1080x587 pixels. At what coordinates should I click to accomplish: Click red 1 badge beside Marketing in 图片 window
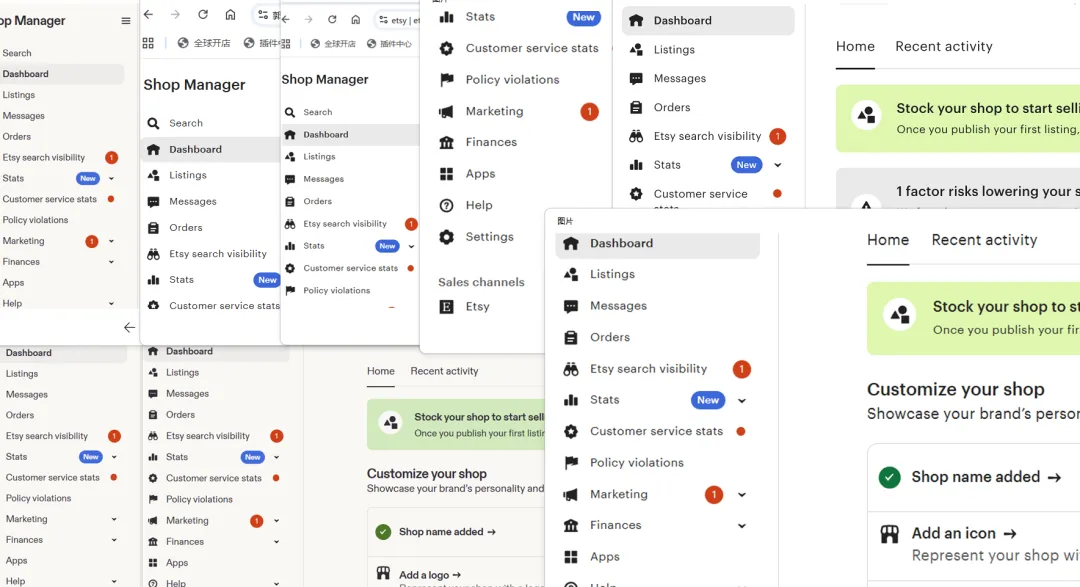714,495
